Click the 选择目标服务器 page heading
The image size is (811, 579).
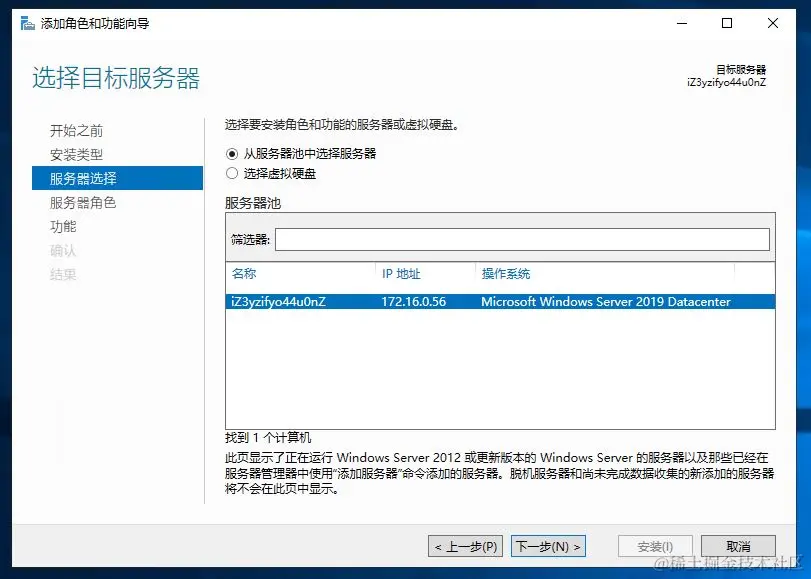point(116,78)
